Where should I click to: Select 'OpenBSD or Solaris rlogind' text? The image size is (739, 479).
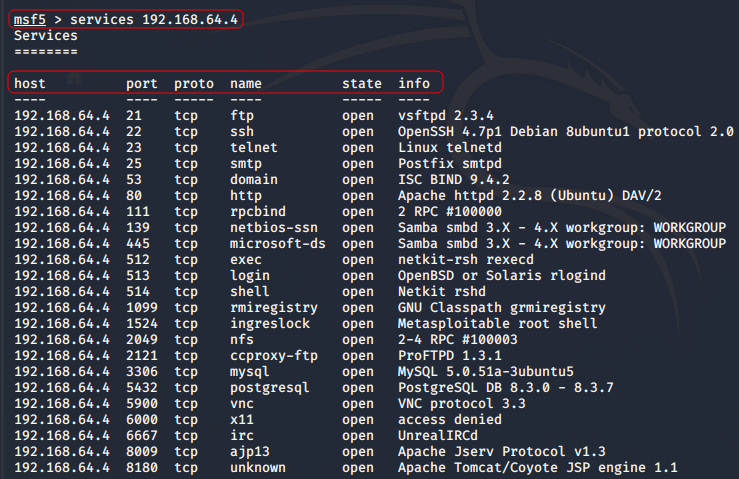point(502,276)
